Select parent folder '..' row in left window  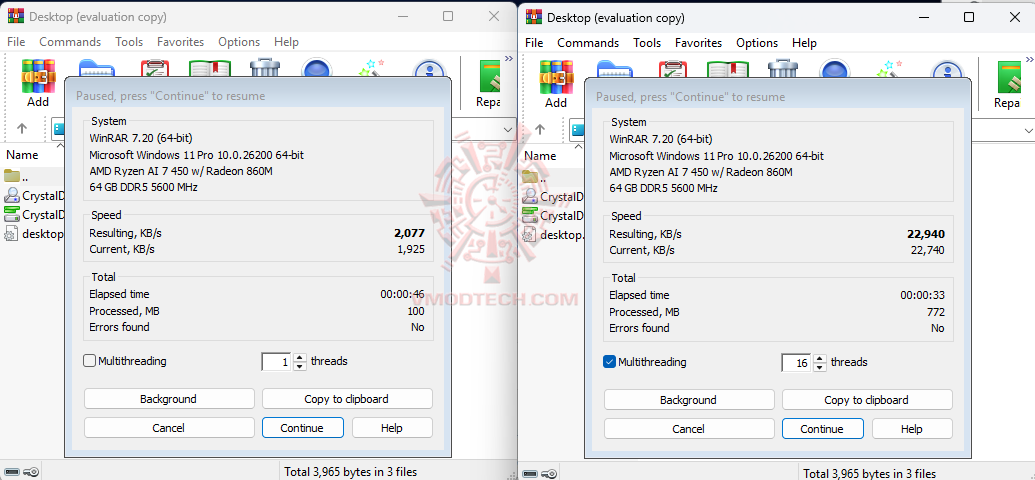click(33, 177)
